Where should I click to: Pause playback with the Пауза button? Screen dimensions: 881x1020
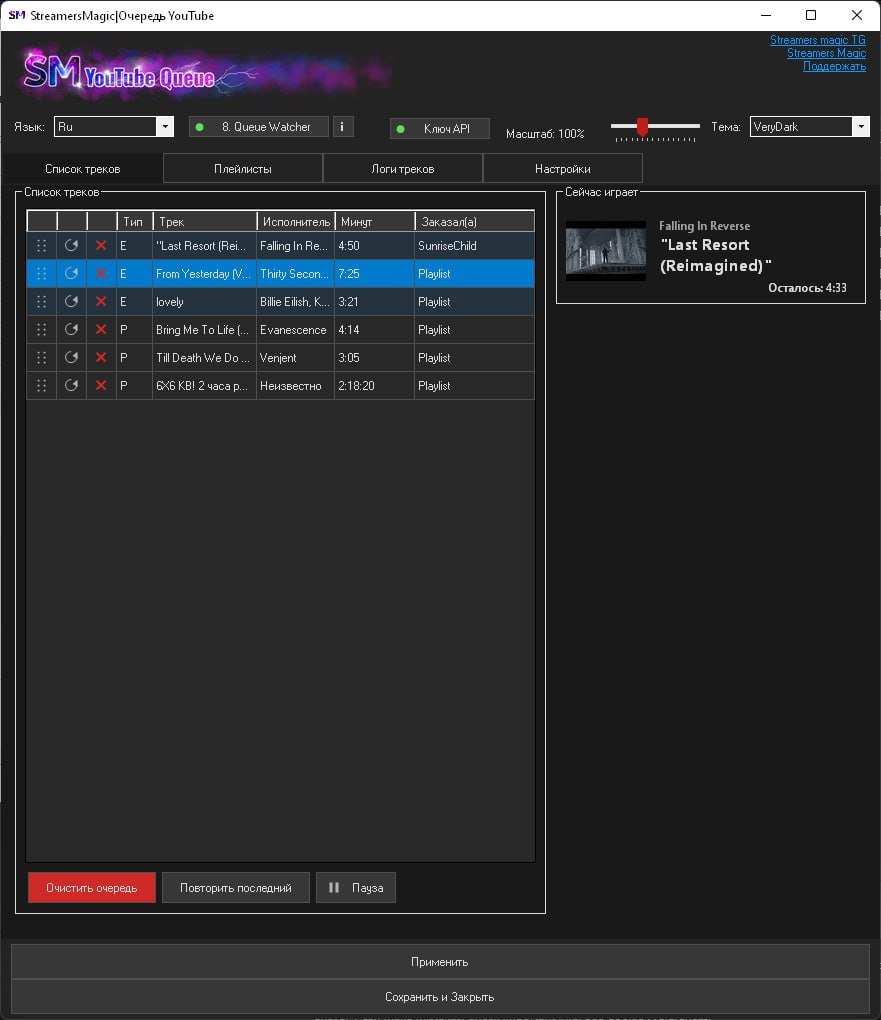(356, 888)
